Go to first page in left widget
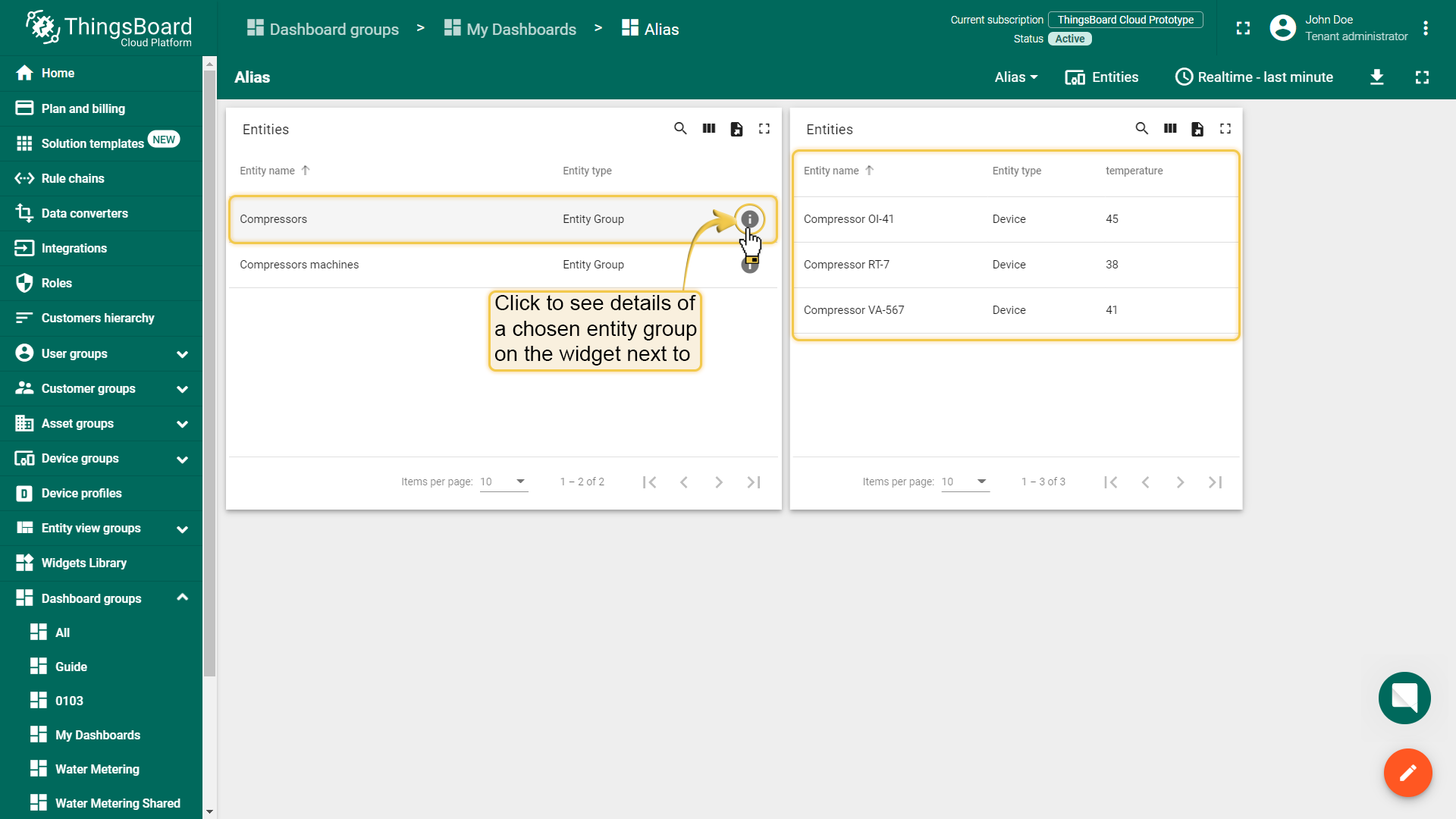Screen dimensions: 1456x819 point(649,482)
